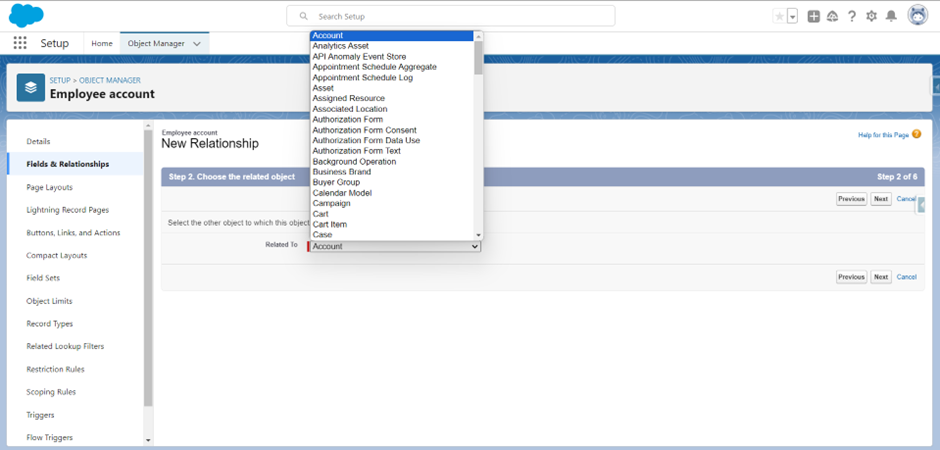
Task: Open Compact Layouts in the sidebar
Action: (56, 255)
